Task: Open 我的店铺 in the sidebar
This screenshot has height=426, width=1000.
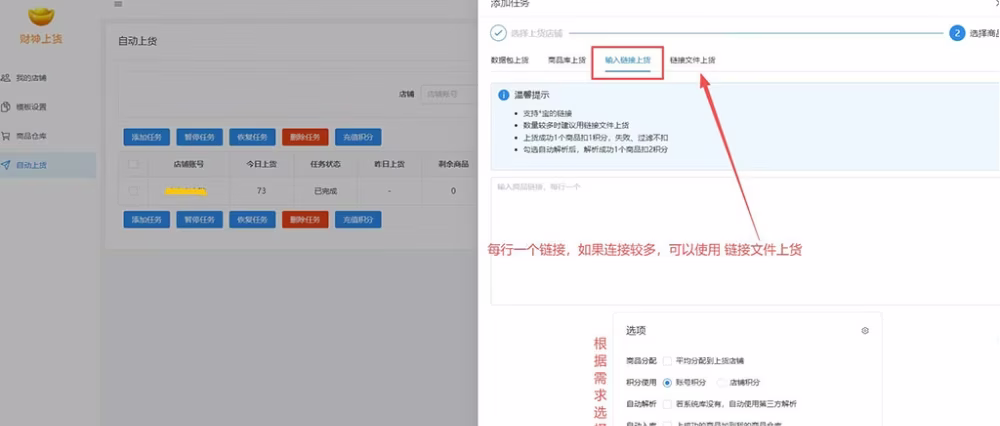Action: (x=30, y=77)
